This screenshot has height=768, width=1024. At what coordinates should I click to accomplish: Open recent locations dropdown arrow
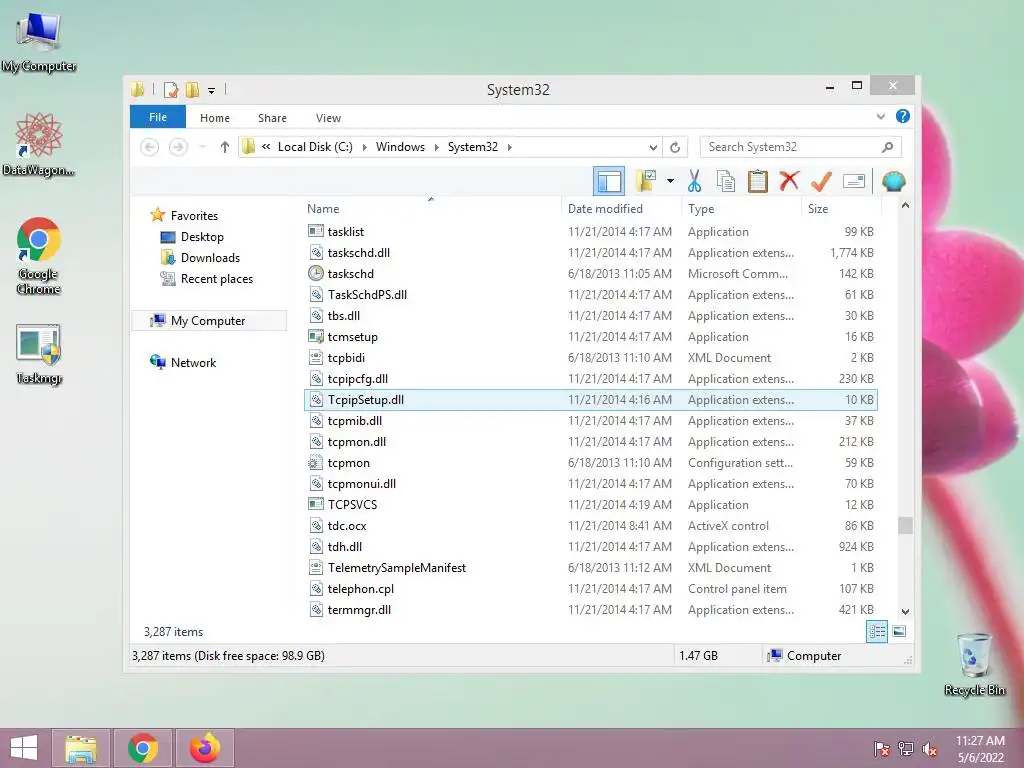point(202,147)
